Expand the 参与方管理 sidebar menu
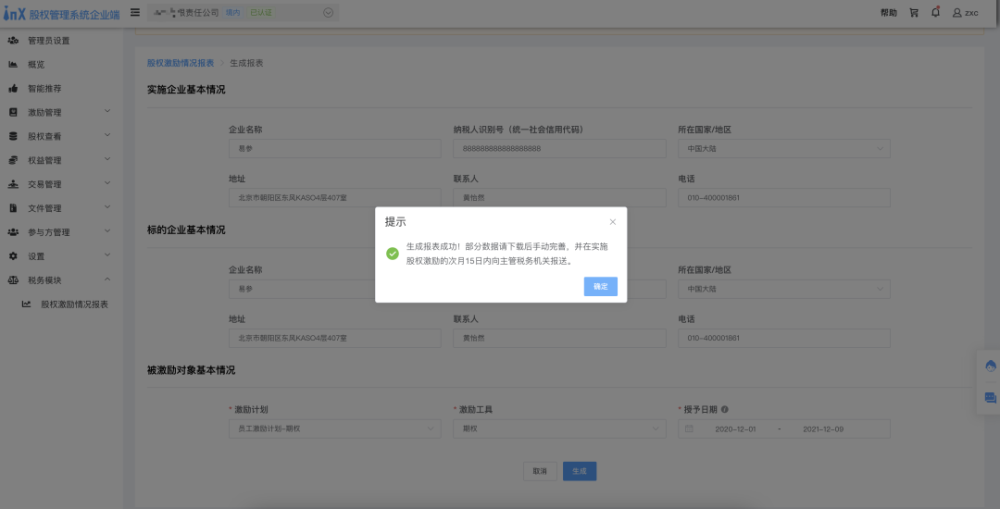The image size is (1000, 509). point(61,232)
